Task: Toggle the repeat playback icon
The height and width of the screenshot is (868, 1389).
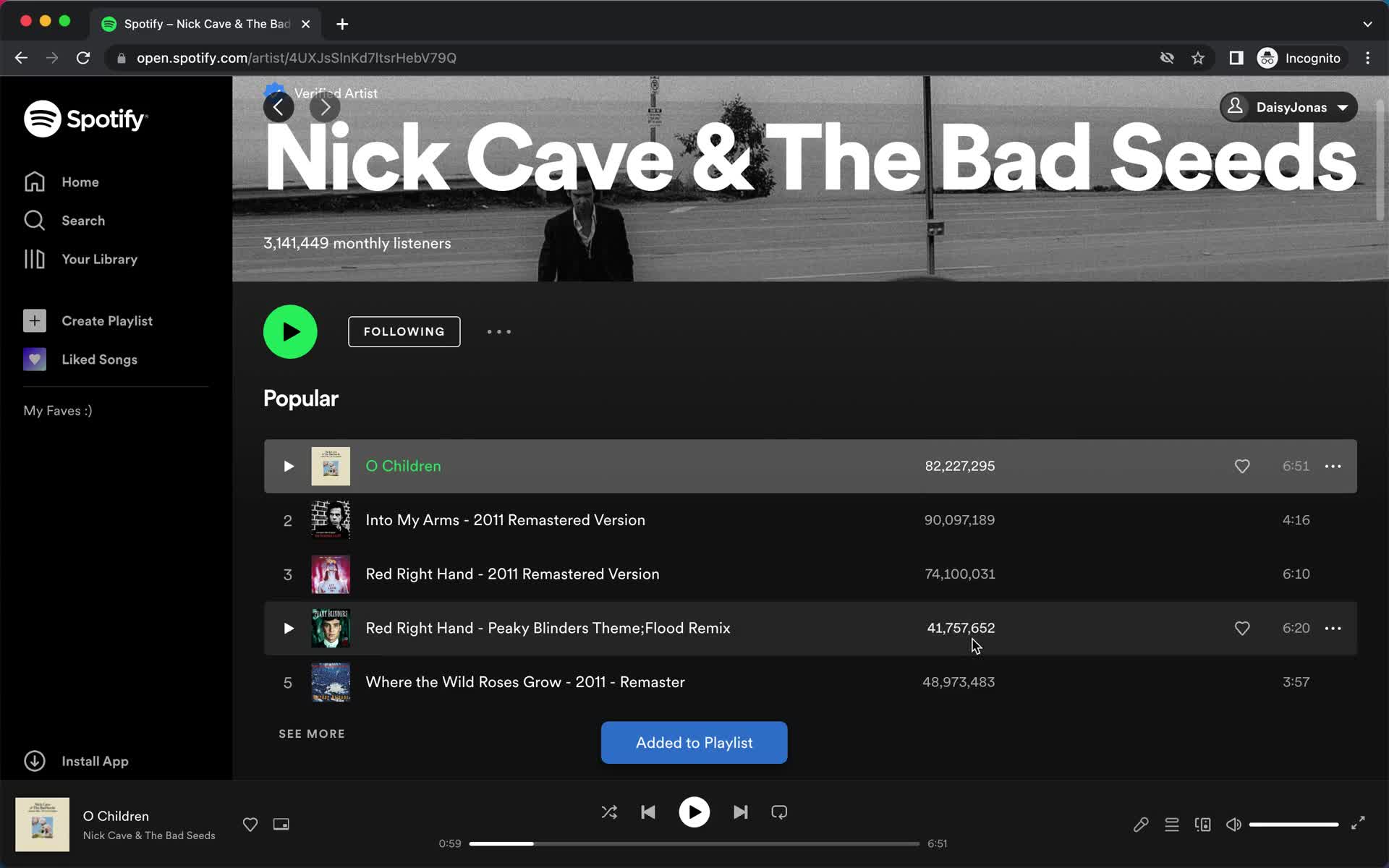Action: click(x=779, y=812)
